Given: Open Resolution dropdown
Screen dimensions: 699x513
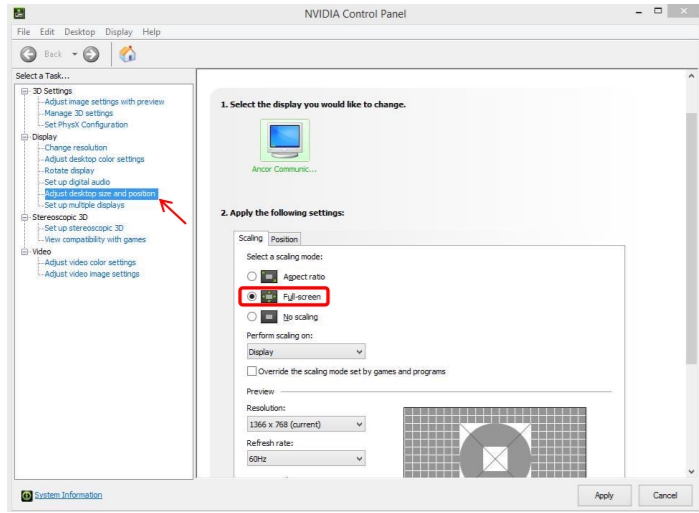Looking at the screenshot, I should pyautogui.click(x=306, y=424).
